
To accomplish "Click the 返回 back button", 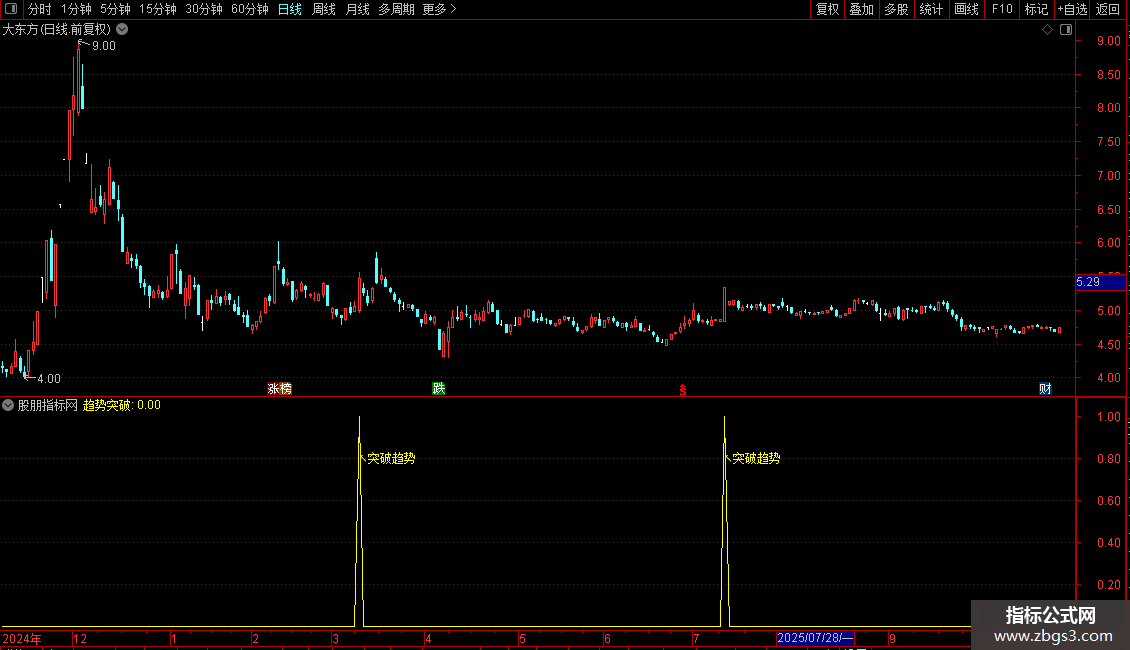I will pyautogui.click(x=1108, y=9).
